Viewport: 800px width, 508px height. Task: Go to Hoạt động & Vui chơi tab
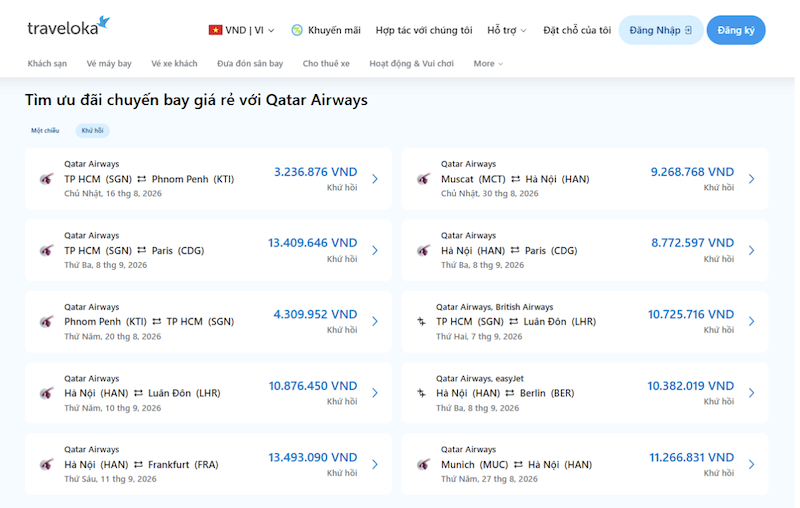point(411,64)
